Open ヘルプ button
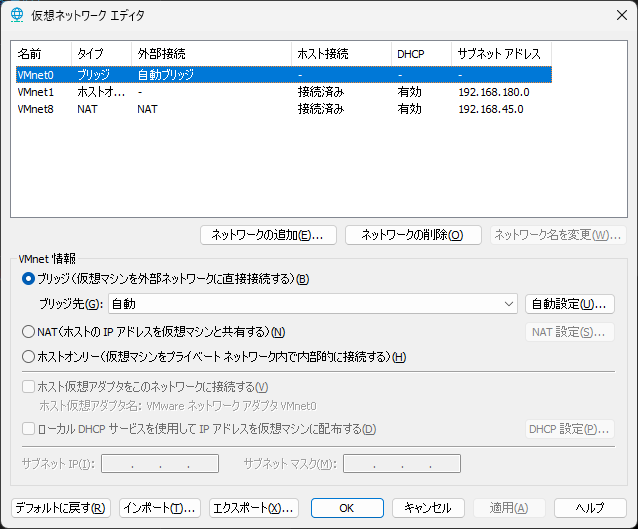Viewport: 638px width, 529px height. click(x=590, y=508)
